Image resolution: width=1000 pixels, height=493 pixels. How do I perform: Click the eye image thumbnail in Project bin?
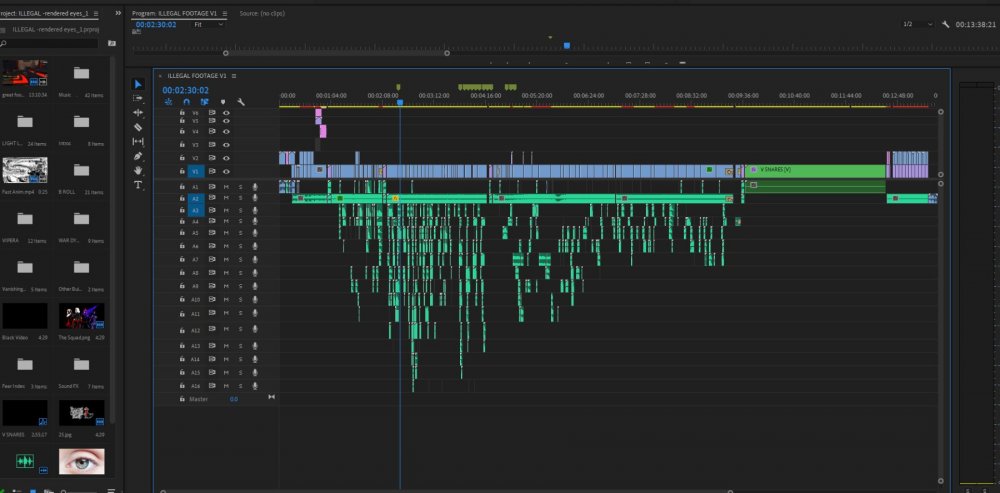pos(81,460)
